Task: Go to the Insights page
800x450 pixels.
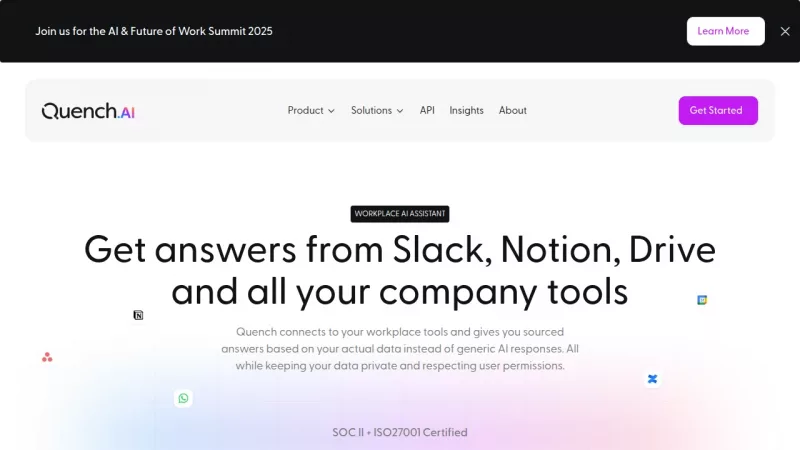Action: click(466, 111)
